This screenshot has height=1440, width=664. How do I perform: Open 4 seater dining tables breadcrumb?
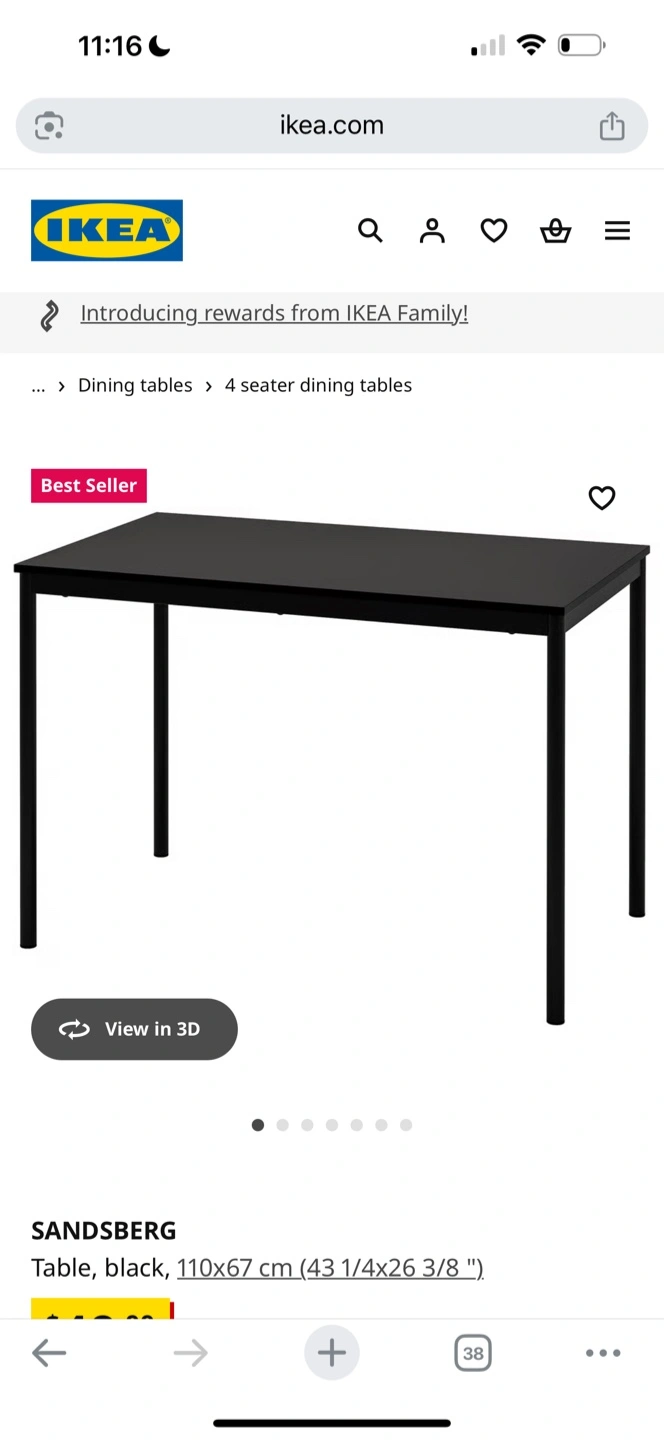[x=318, y=385]
